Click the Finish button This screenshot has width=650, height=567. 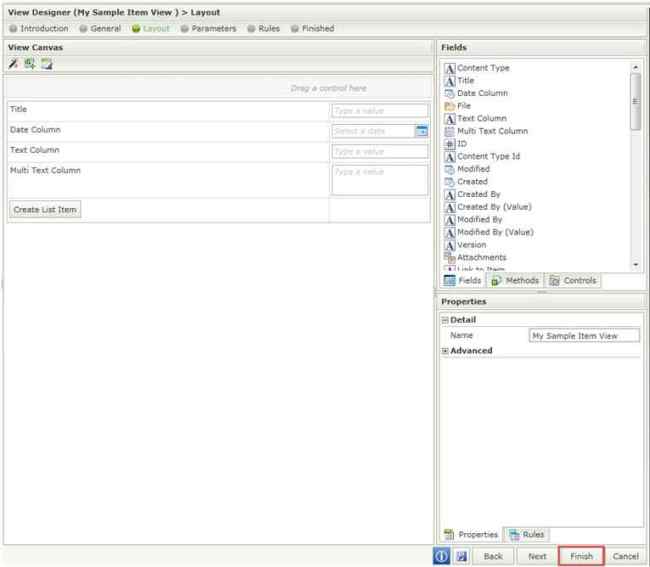coord(581,556)
